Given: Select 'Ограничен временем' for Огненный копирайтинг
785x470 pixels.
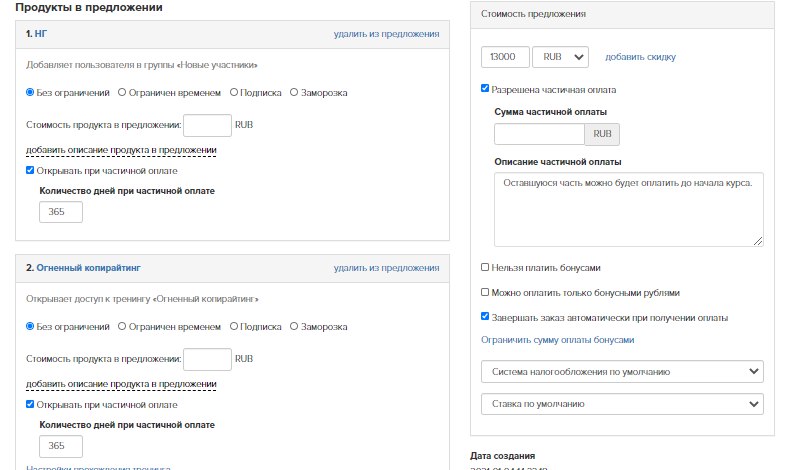Looking at the screenshot, I should (x=122, y=326).
